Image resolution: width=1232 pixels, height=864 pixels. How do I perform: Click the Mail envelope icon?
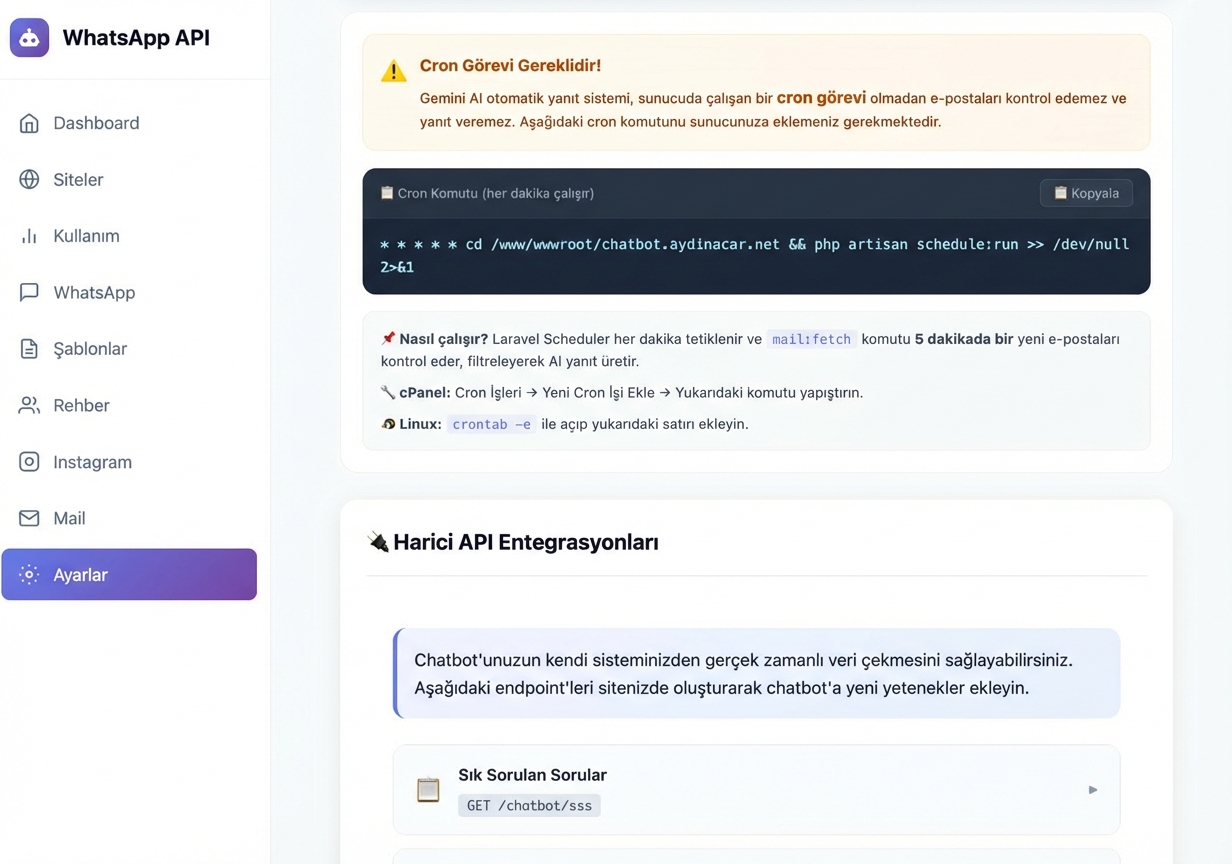(30, 518)
